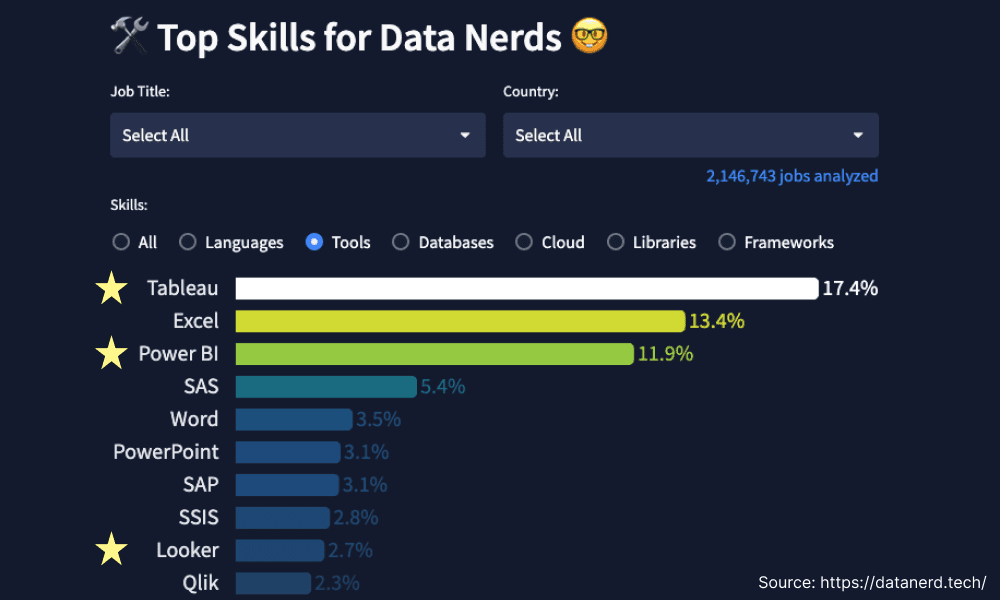Click the yellow star beside Tableau
This screenshot has width=1000, height=600.
[x=111, y=288]
